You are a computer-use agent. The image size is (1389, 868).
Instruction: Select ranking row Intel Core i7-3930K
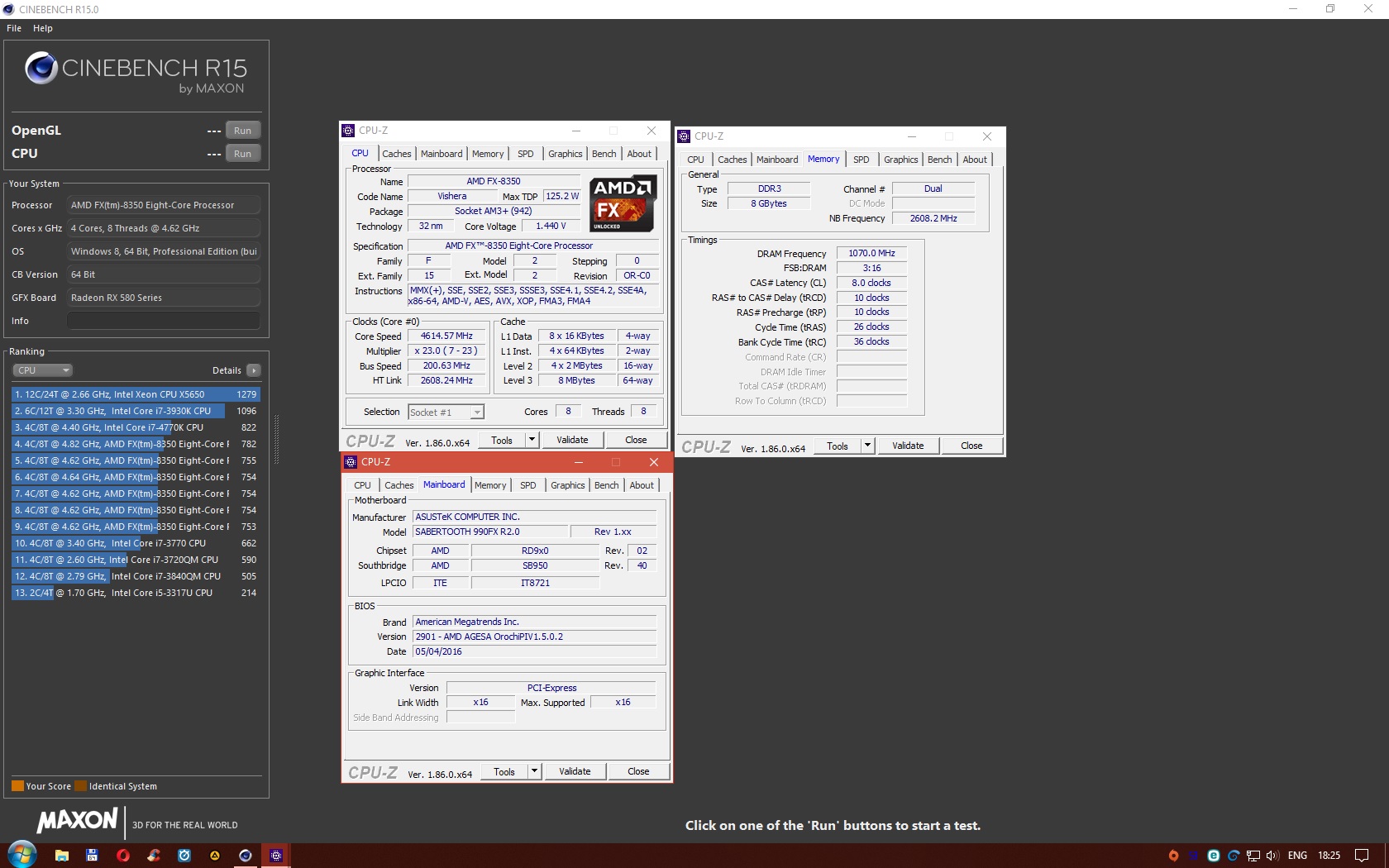pyautogui.click(x=136, y=411)
